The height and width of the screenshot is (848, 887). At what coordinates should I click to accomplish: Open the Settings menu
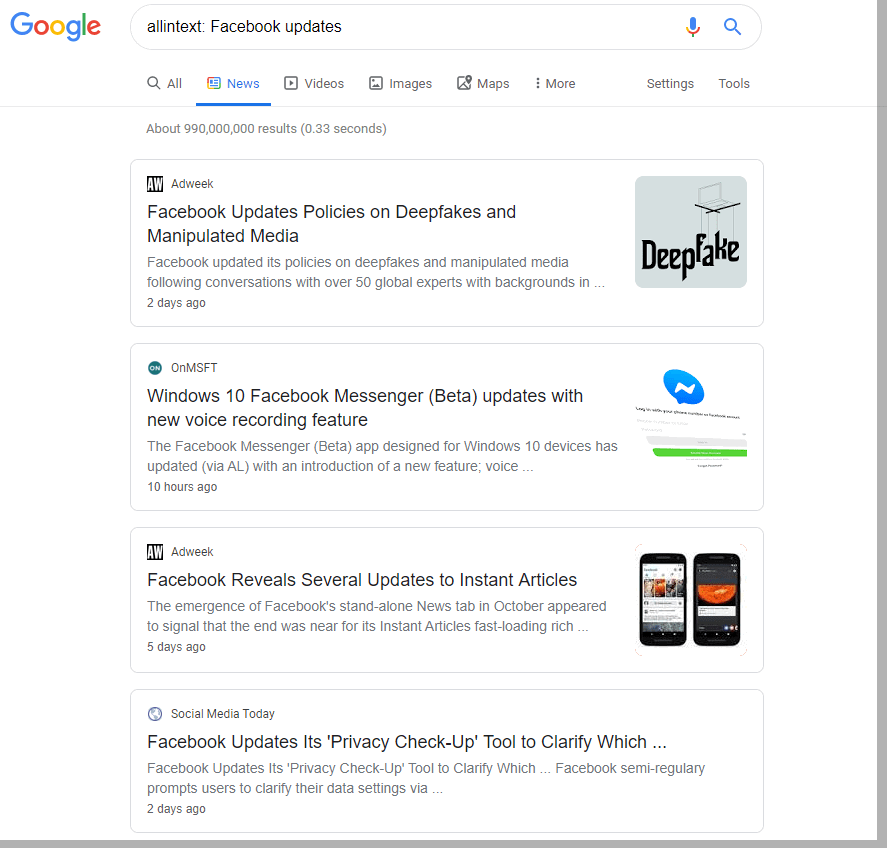(x=670, y=84)
